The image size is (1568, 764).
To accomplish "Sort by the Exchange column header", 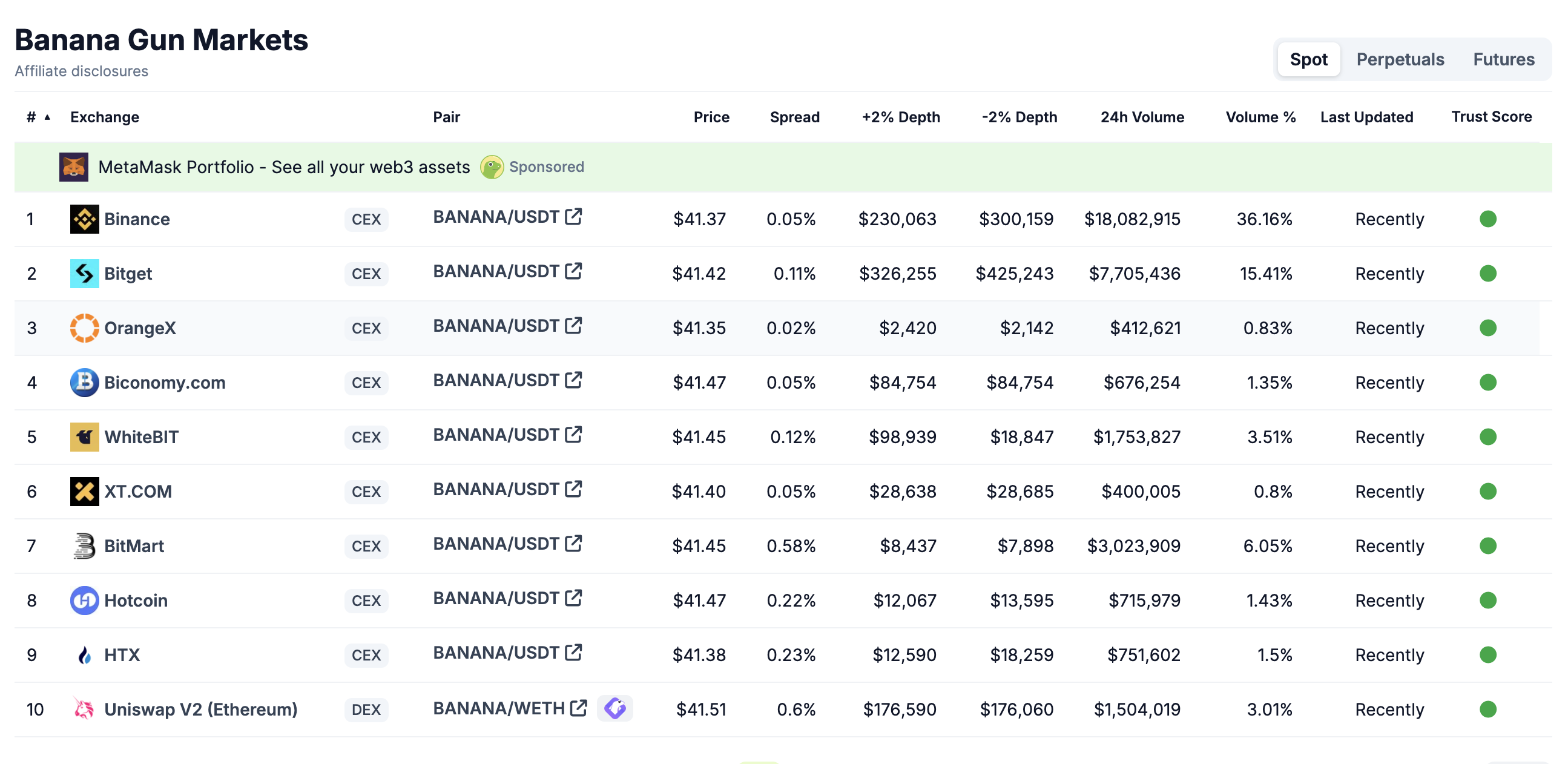I will click(105, 117).
